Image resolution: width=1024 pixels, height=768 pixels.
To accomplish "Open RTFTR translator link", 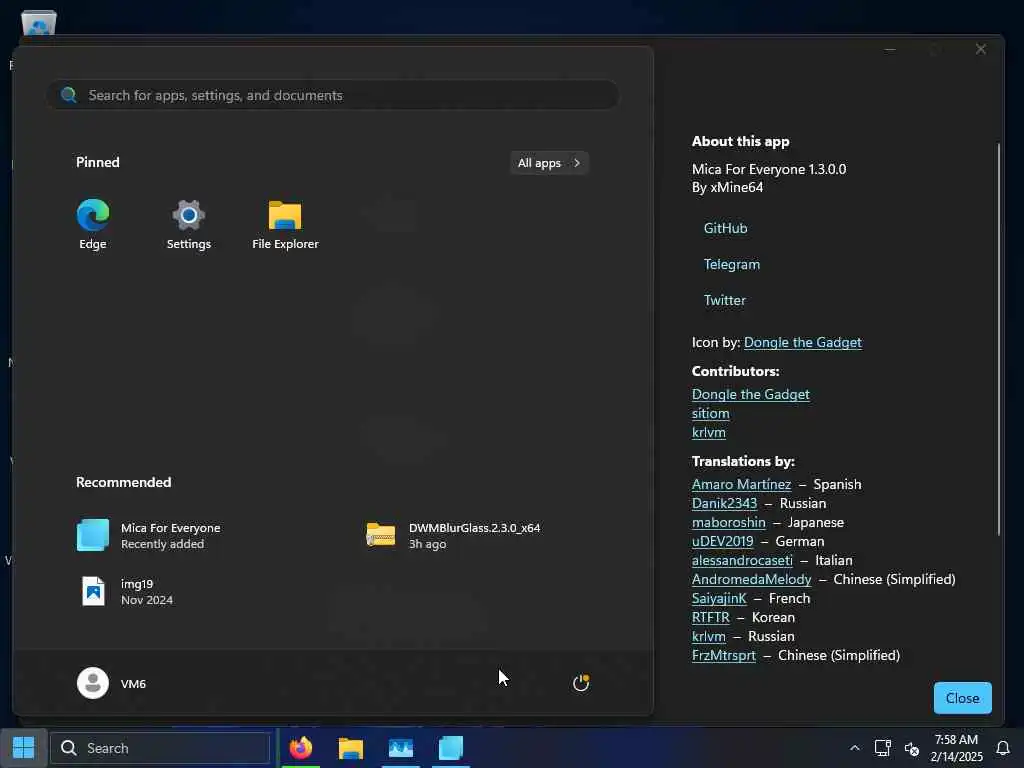I will [711, 616].
